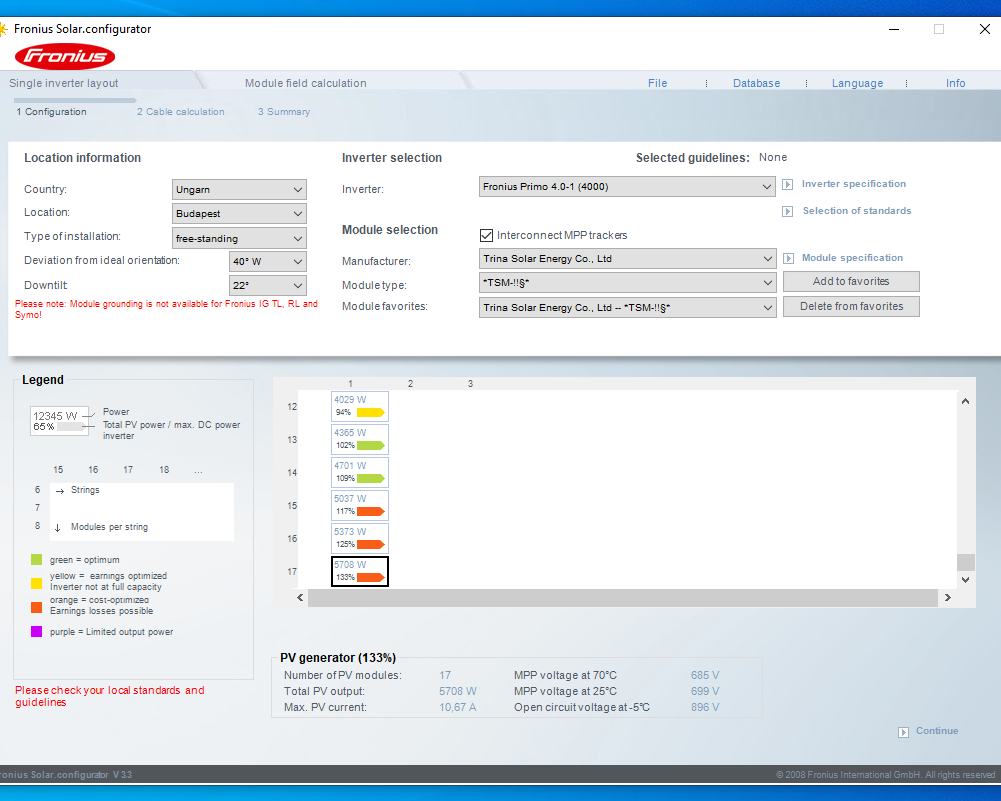Open the Country dropdown
This screenshot has width=1001, height=801.
click(x=239, y=189)
